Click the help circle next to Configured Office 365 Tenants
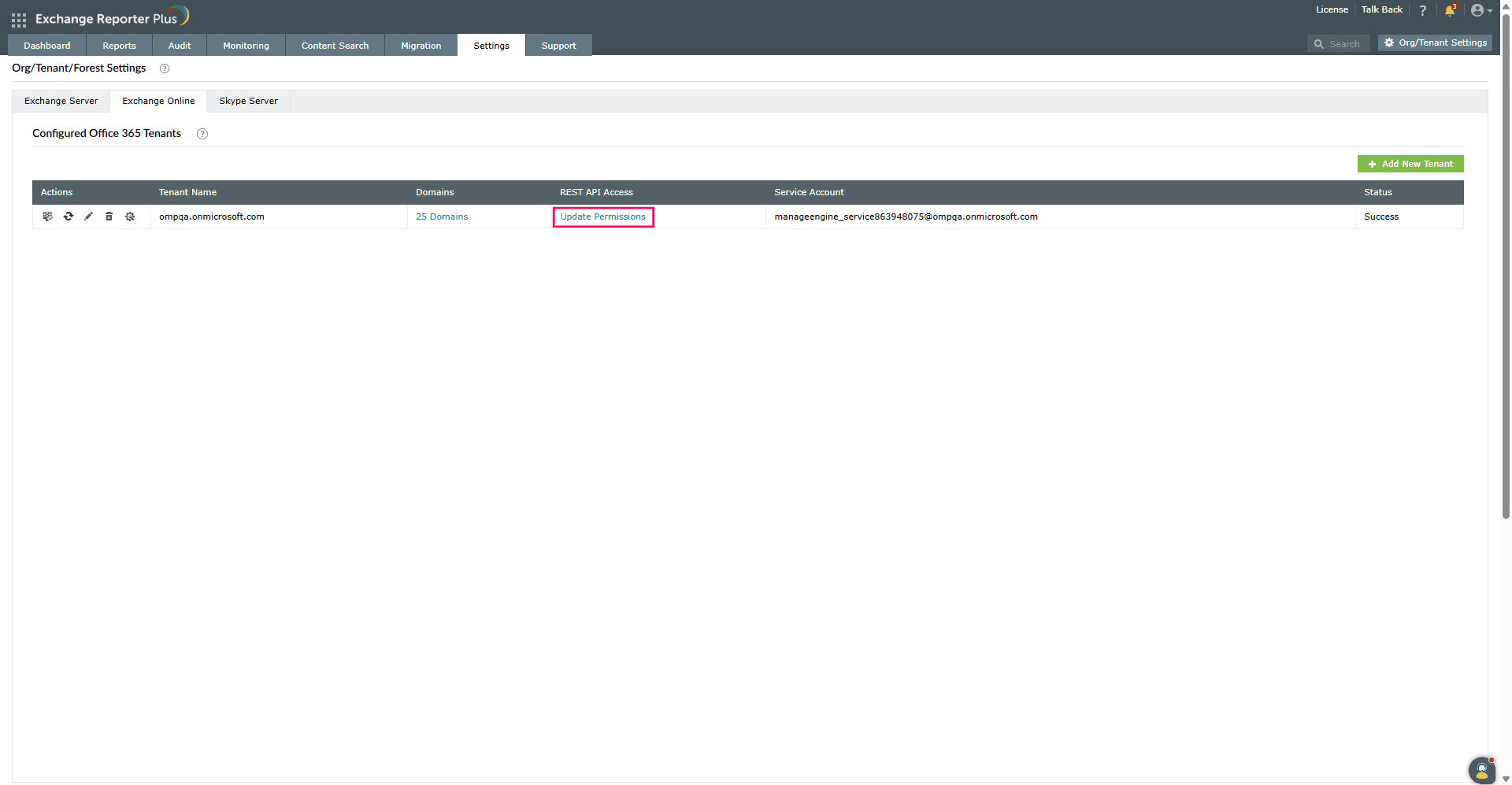 click(202, 134)
